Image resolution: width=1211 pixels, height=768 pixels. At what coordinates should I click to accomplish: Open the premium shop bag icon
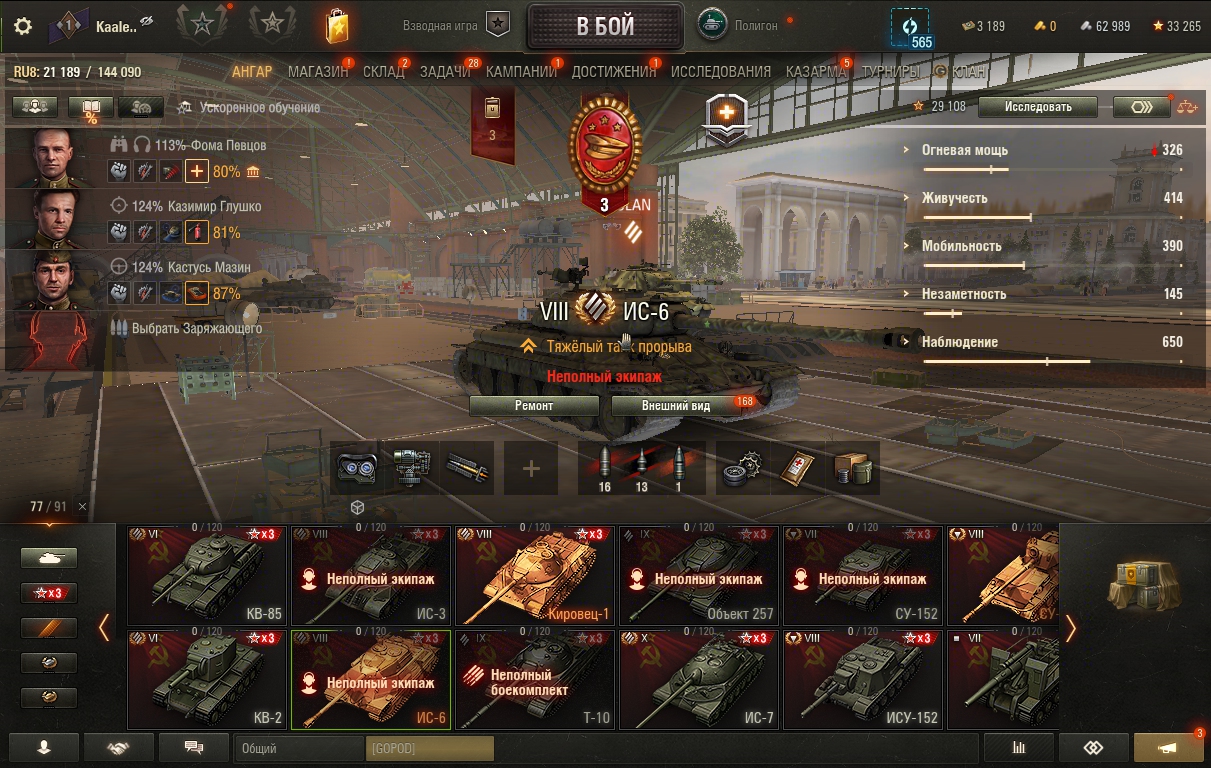coord(337,26)
